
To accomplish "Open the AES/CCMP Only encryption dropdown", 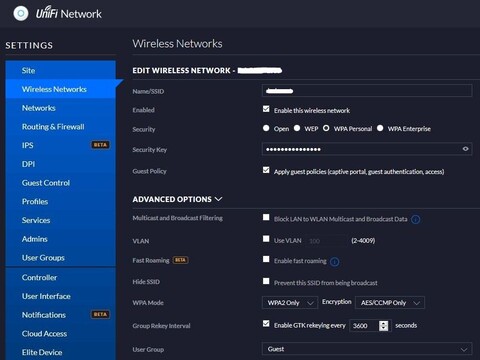I will (390, 303).
